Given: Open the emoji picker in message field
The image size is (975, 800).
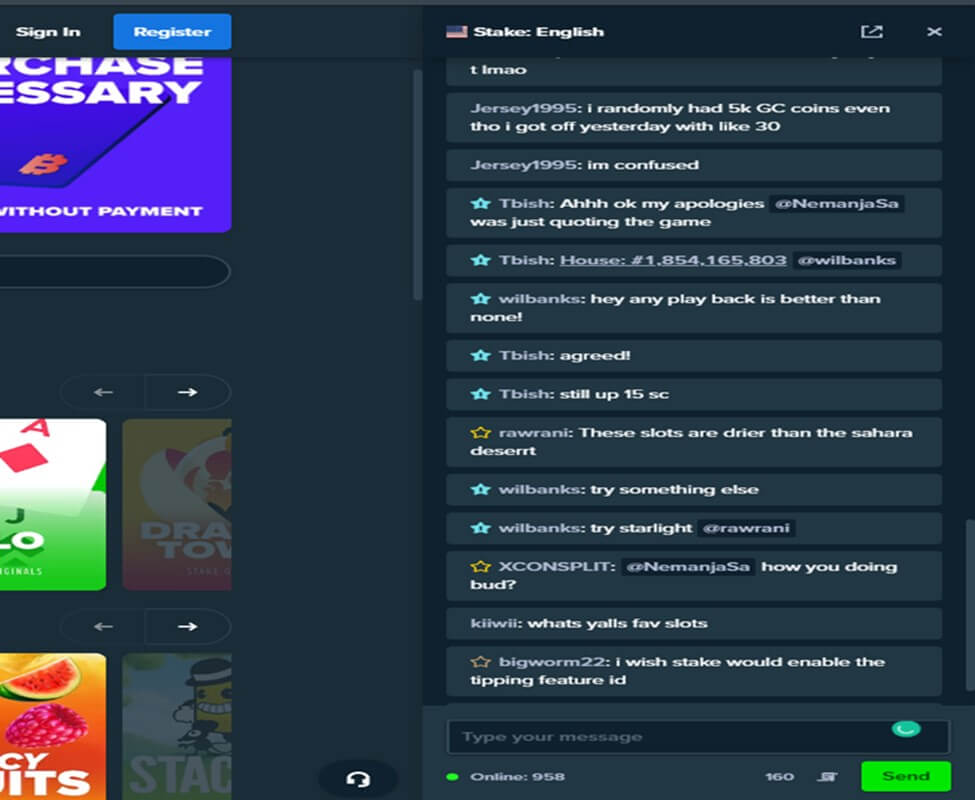Looking at the screenshot, I should point(905,728).
